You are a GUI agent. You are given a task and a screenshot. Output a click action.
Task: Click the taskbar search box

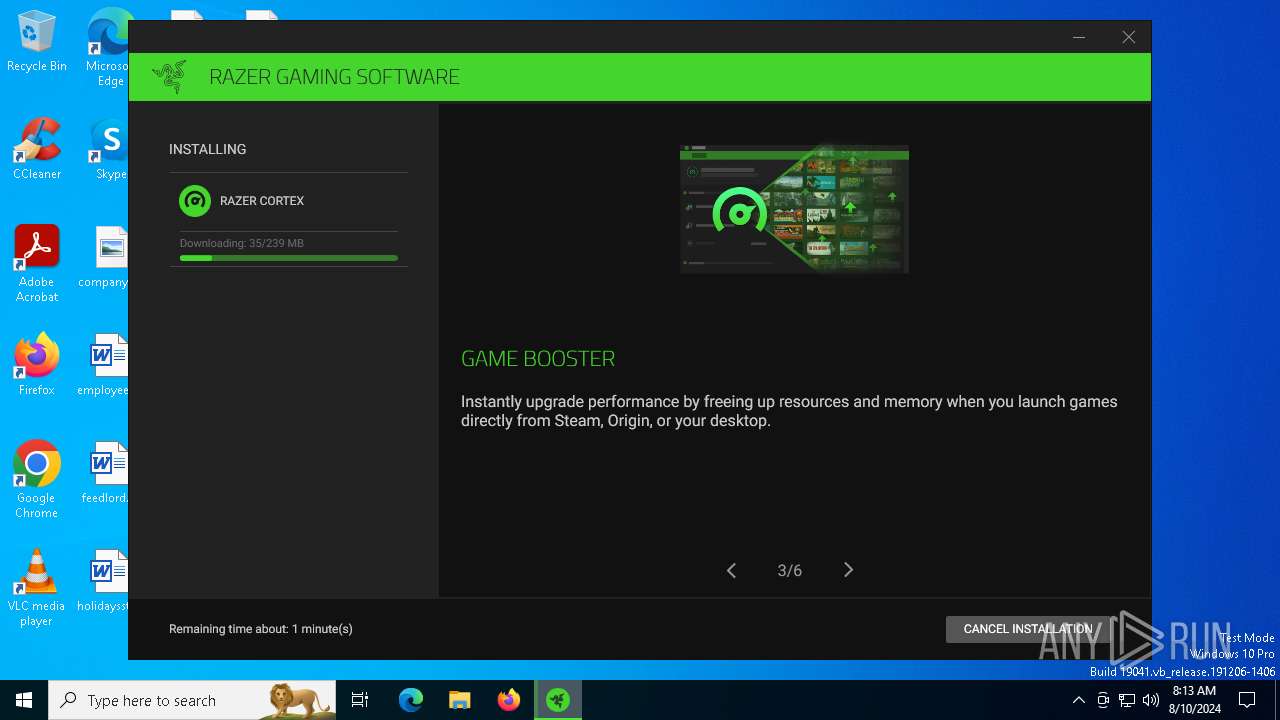(192, 700)
